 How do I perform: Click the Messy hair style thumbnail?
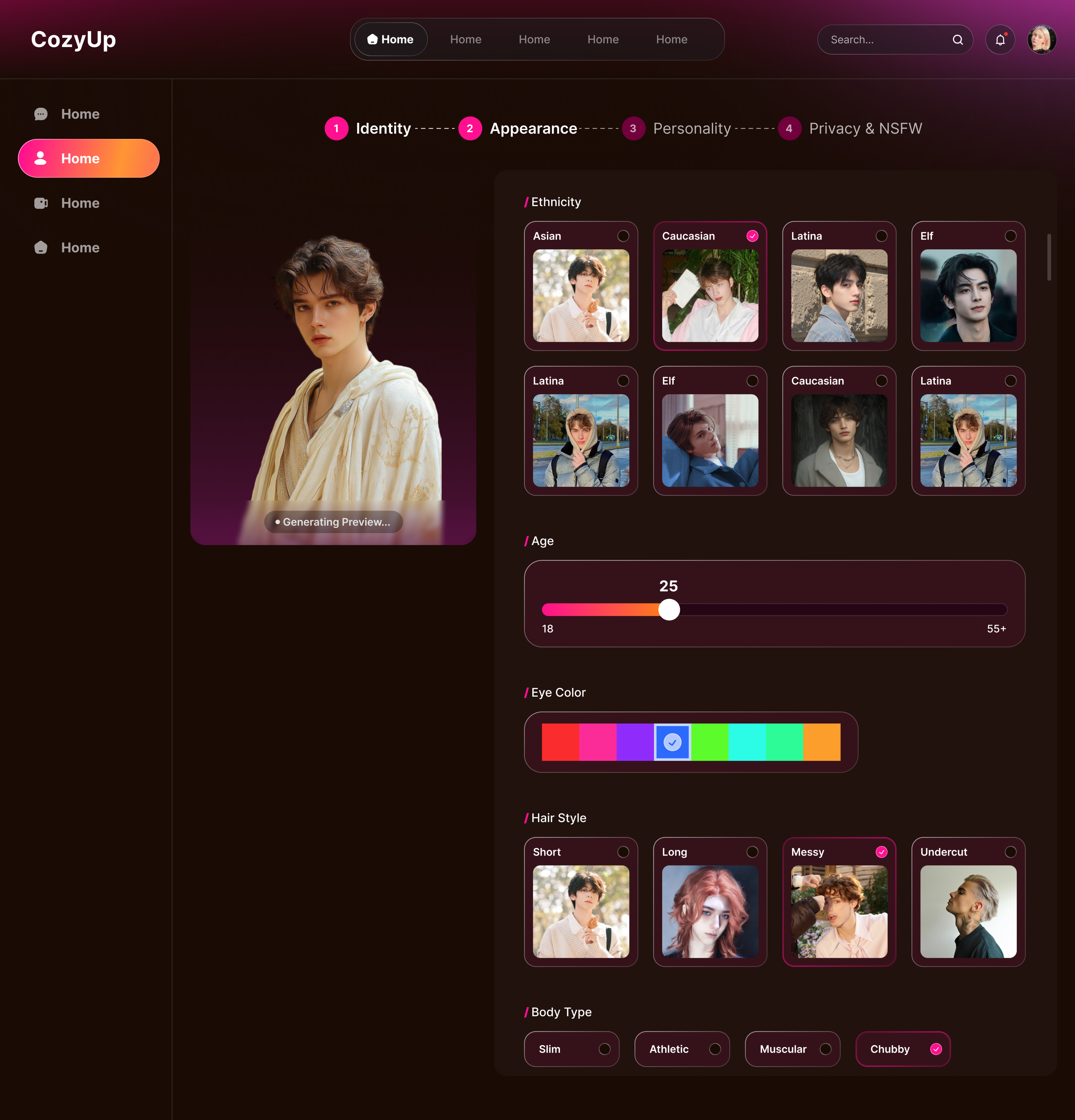click(x=839, y=911)
